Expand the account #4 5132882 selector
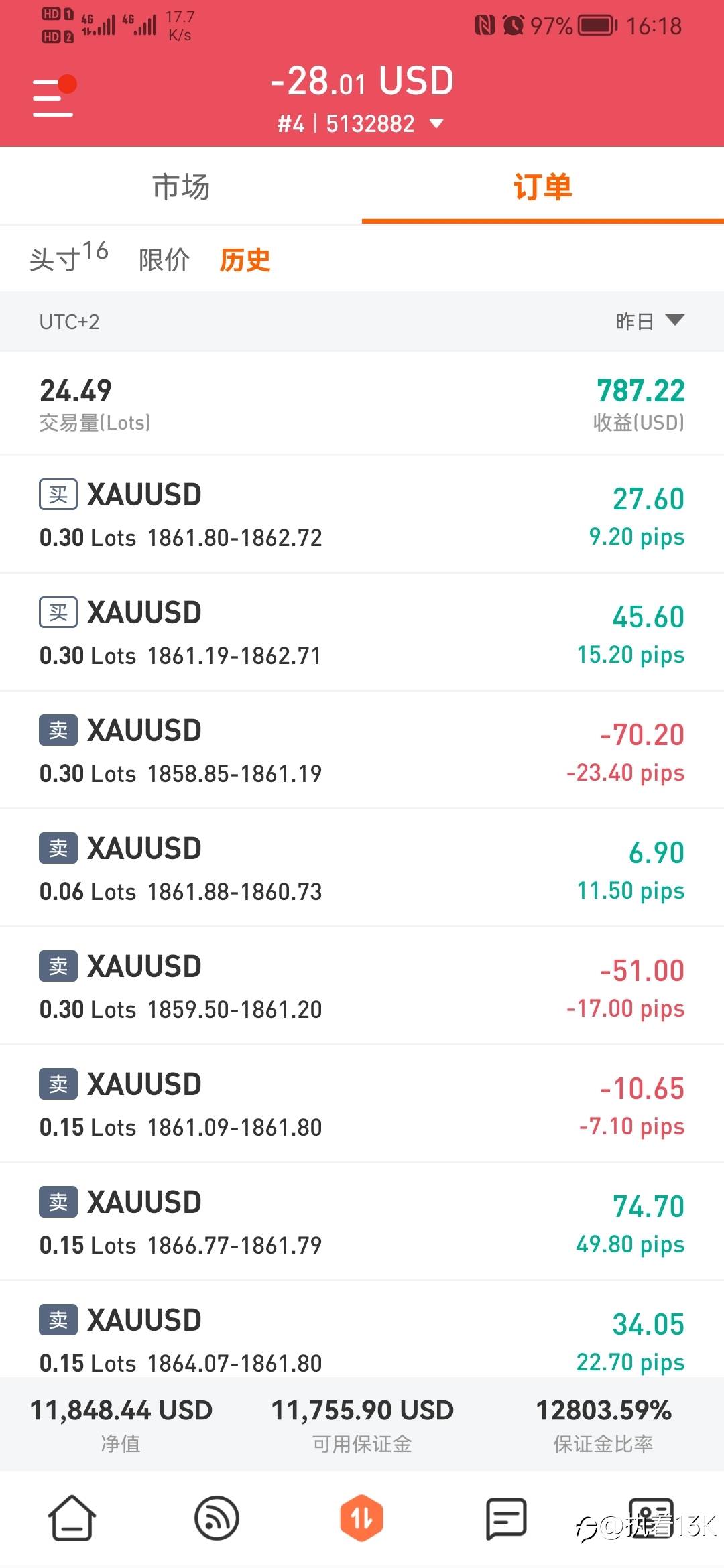 [x=361, y=124]
